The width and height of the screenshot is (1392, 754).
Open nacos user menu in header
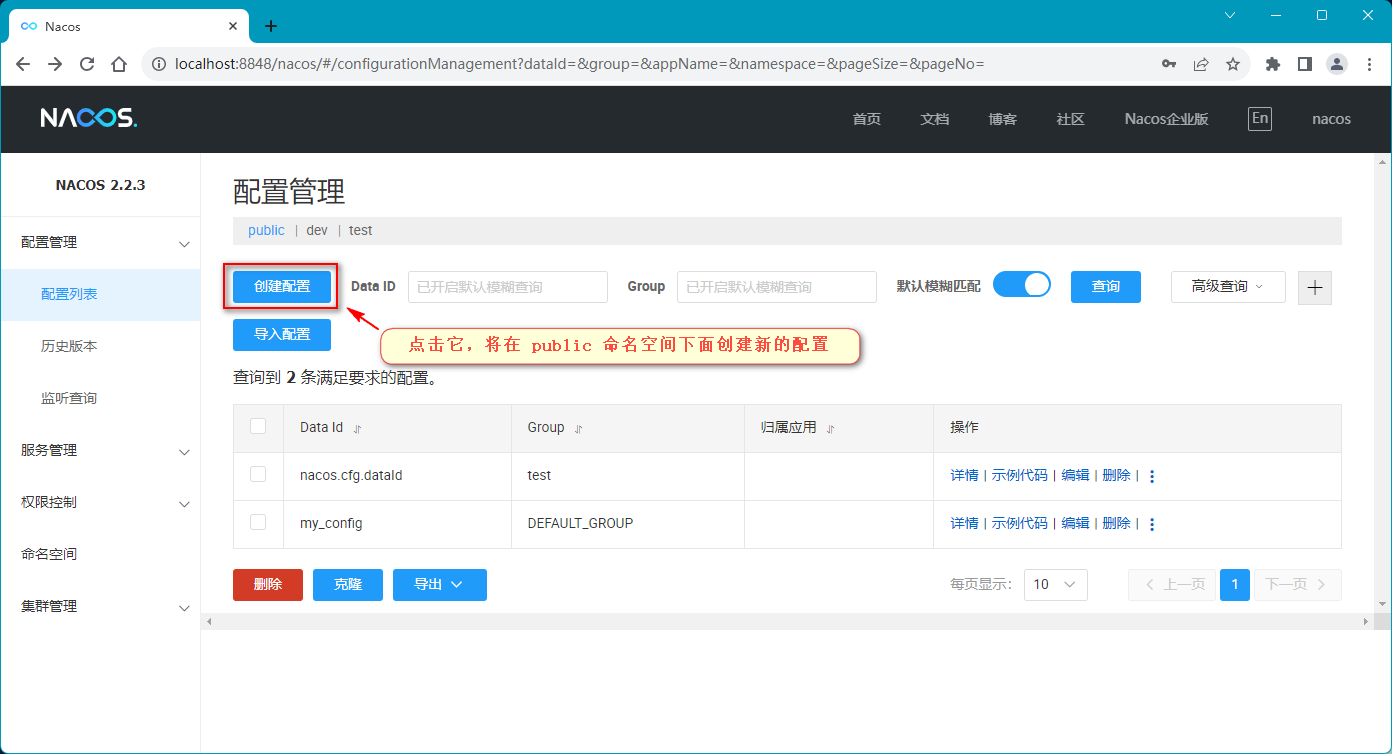1331,118
